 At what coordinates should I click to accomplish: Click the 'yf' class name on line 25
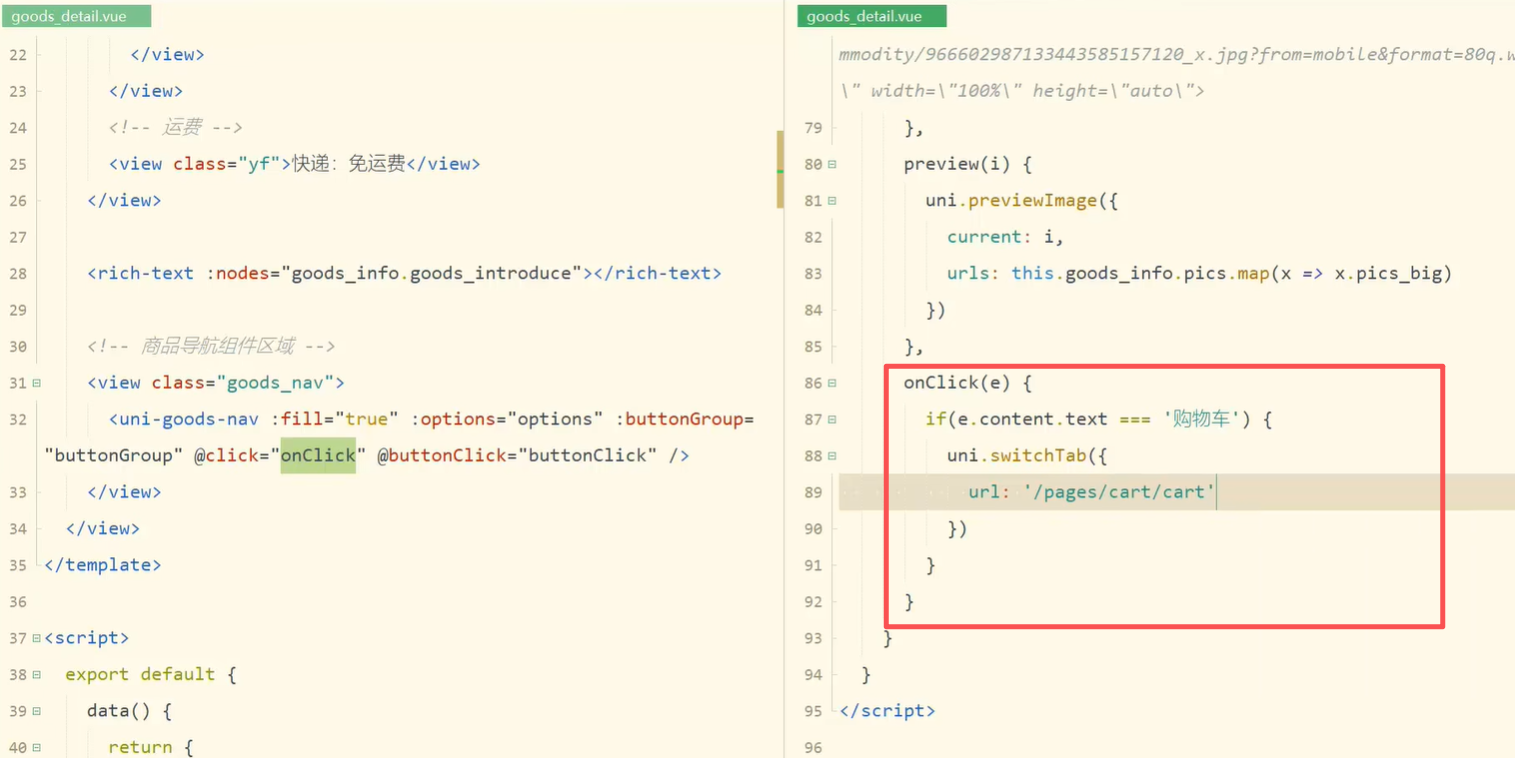point(260,164)
